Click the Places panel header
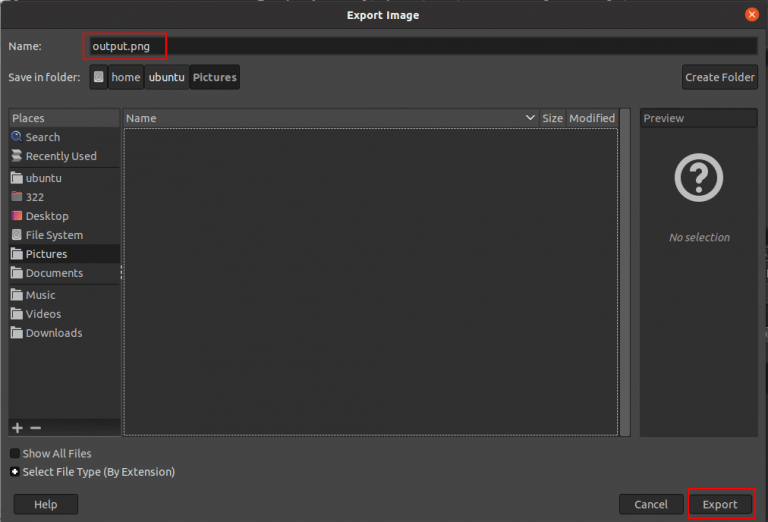 click(x=64, y=118)
